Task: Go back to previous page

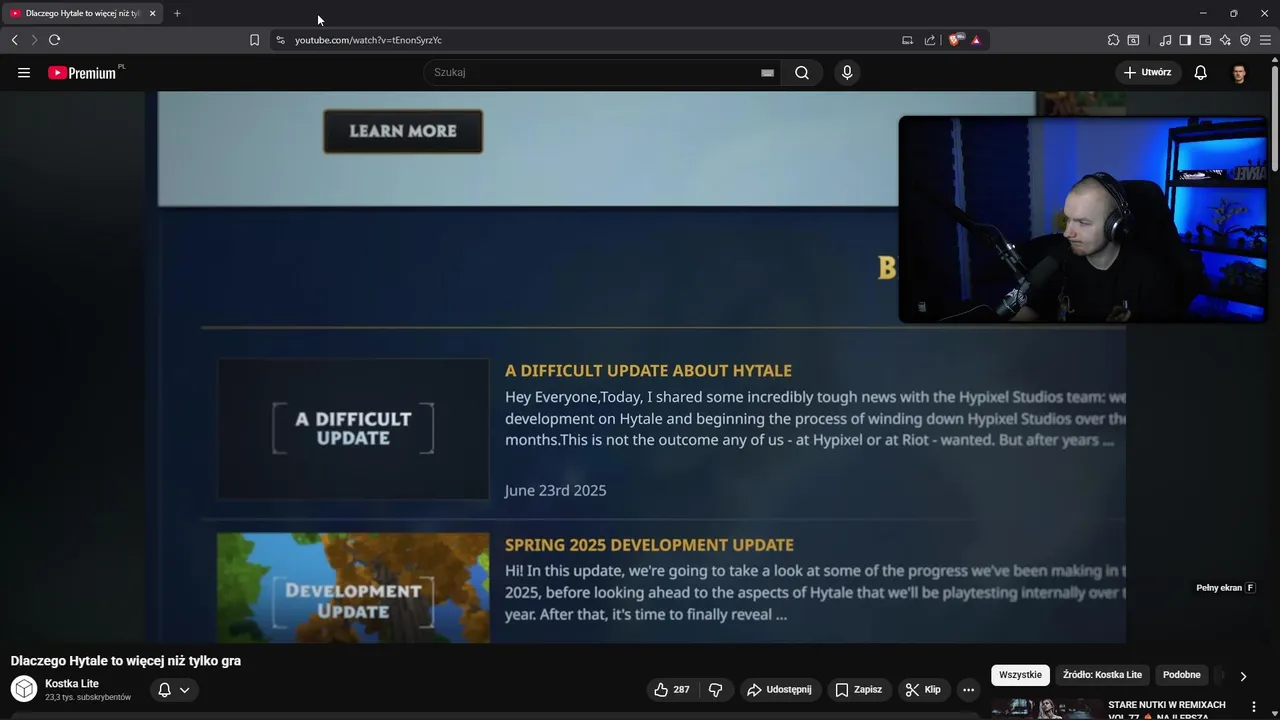Action: tap(14, 40)
